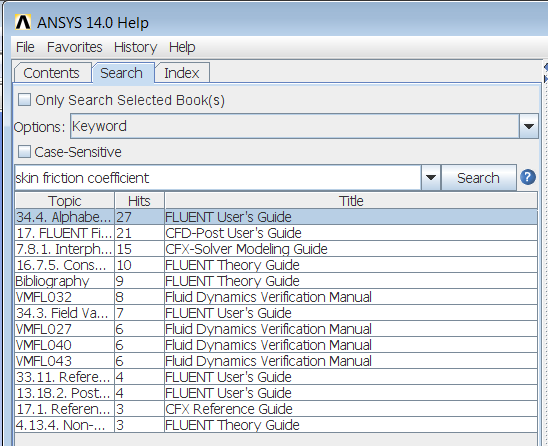Click the Search button

click(x=478, y=178)
